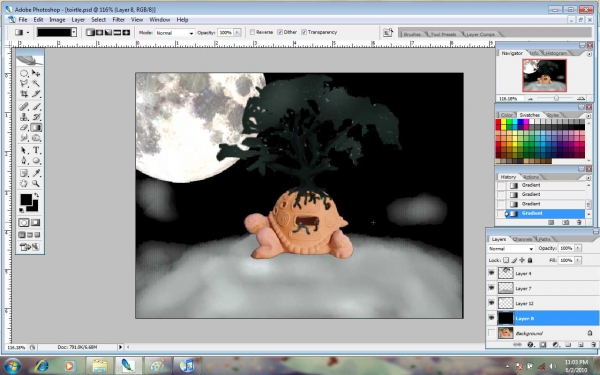600x375 pixels.
Task: Toggle lock all padlock icon
Action: [x=530, y=260]
